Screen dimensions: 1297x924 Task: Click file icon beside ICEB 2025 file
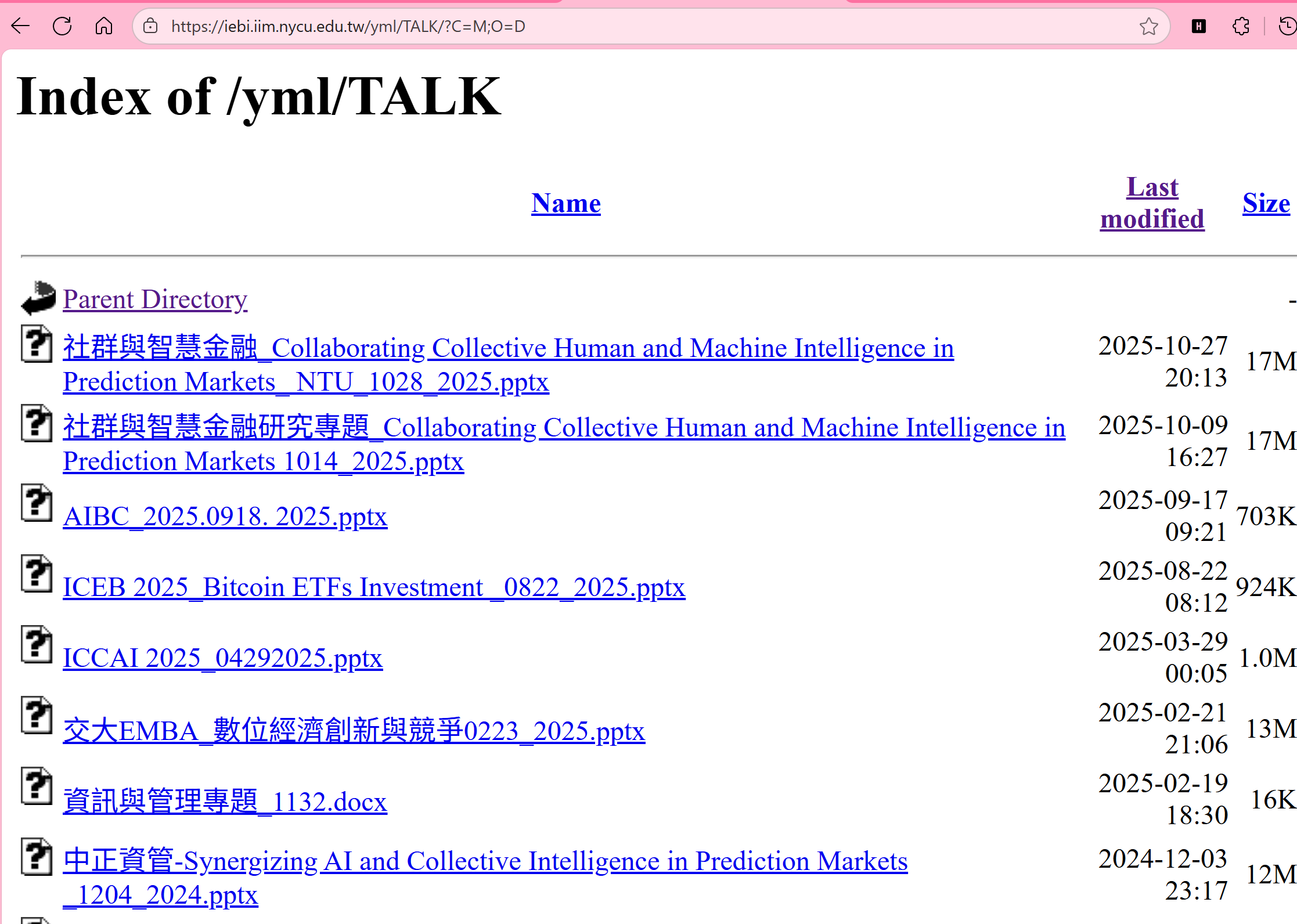pos(37,573)
